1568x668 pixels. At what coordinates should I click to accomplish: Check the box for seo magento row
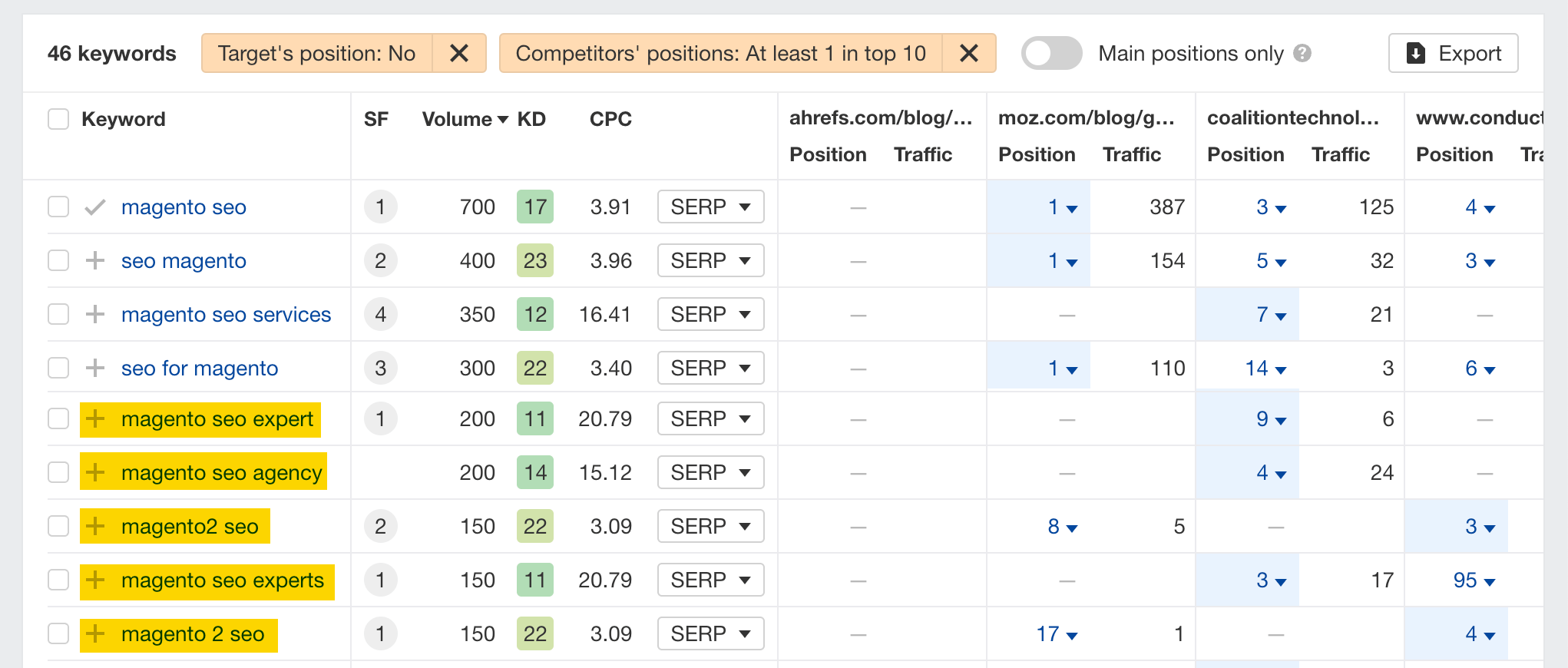pos(58,260)
